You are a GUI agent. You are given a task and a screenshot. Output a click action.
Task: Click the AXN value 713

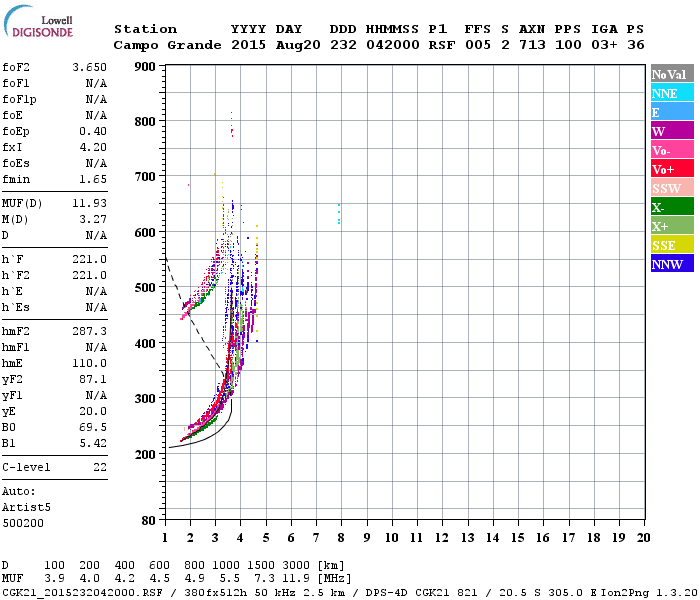click(532, 45)
